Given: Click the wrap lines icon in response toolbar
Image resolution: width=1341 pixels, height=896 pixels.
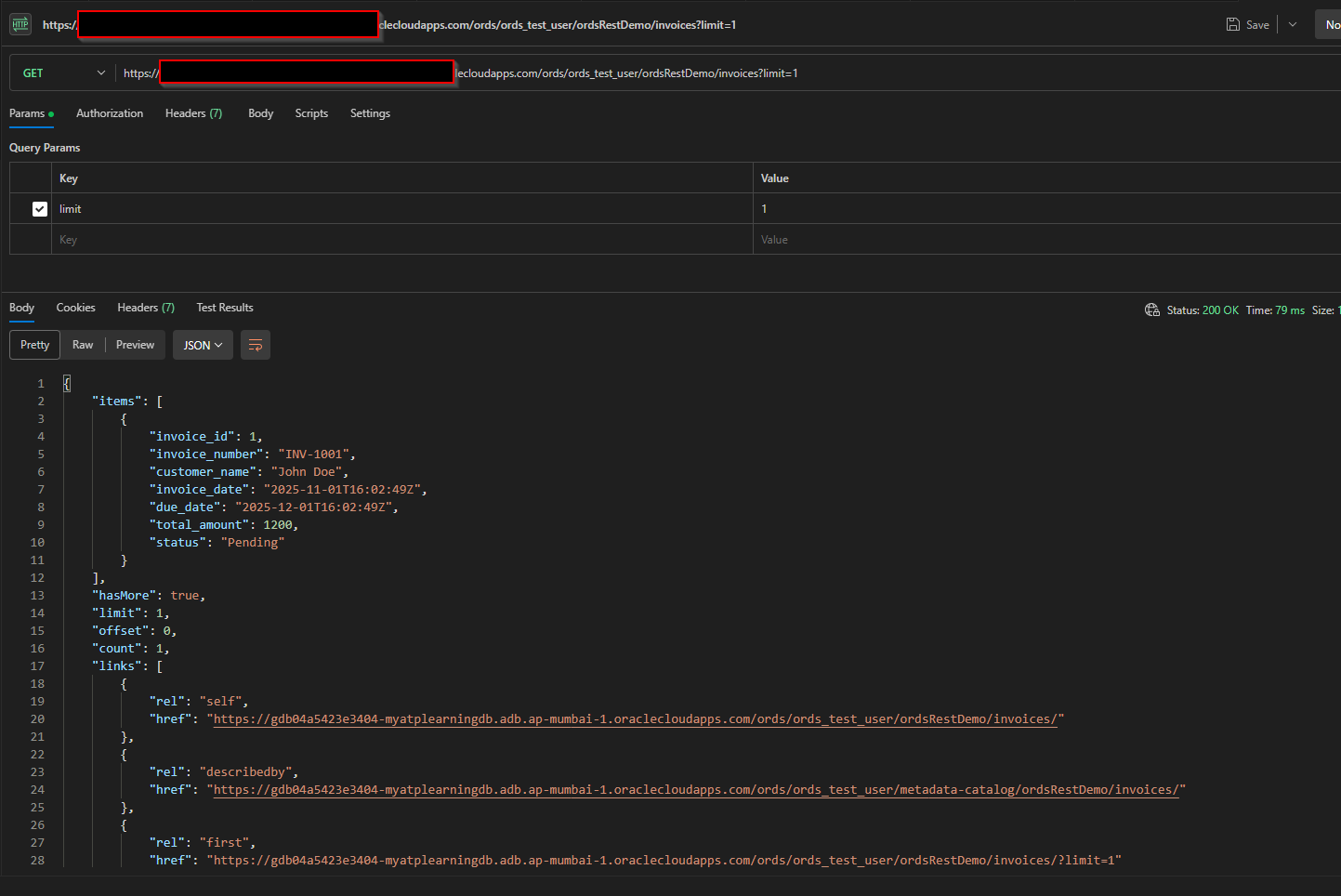Looking at the screenshot, I should pos(256,345).
